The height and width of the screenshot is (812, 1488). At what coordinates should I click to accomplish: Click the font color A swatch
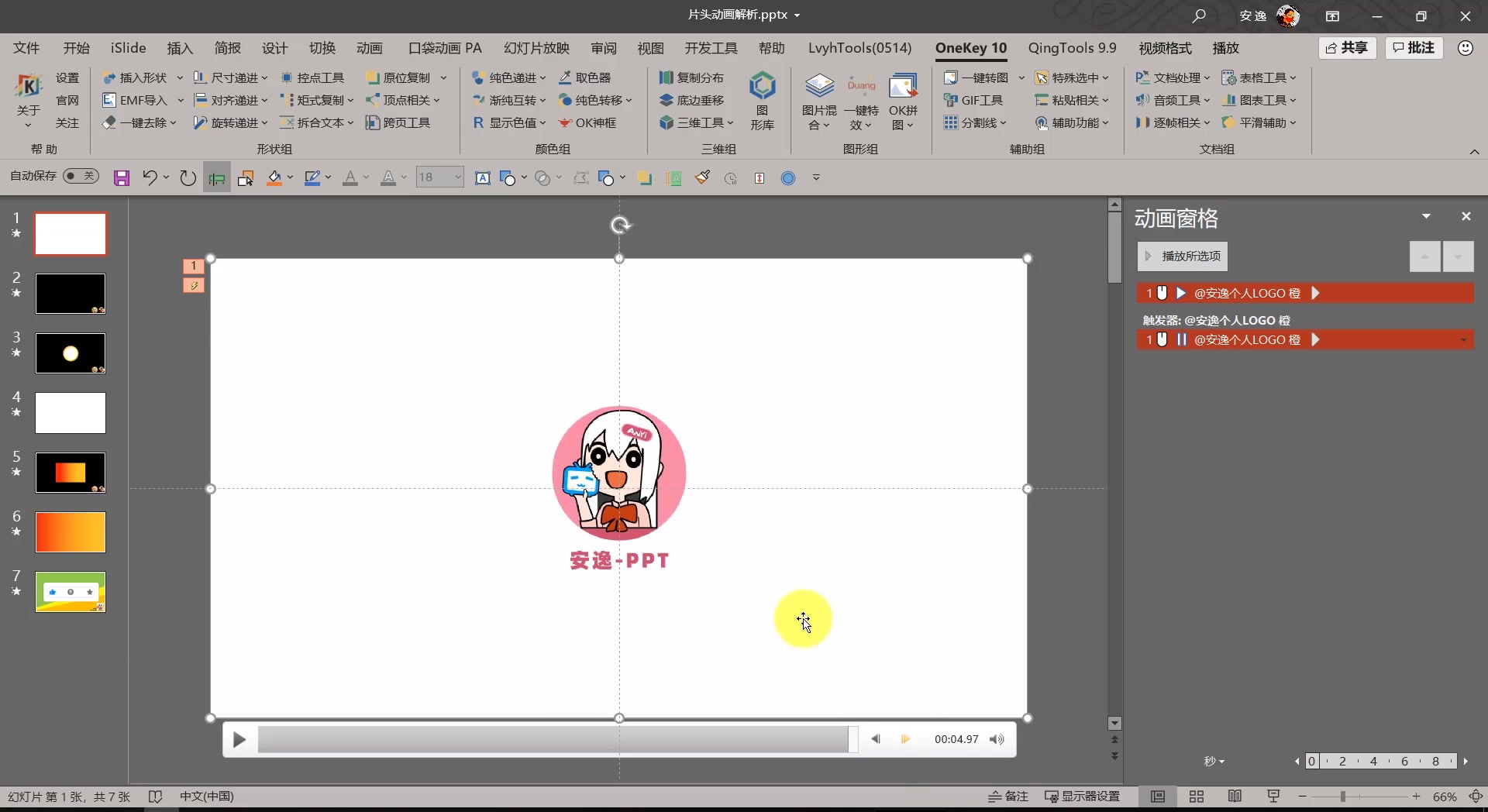tap(350, 178)
